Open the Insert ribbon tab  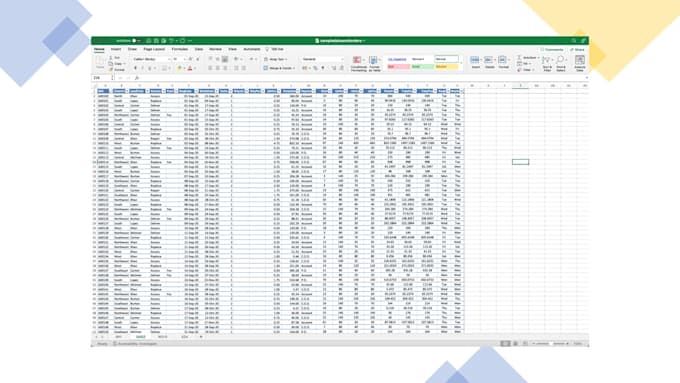click(116, 49)
